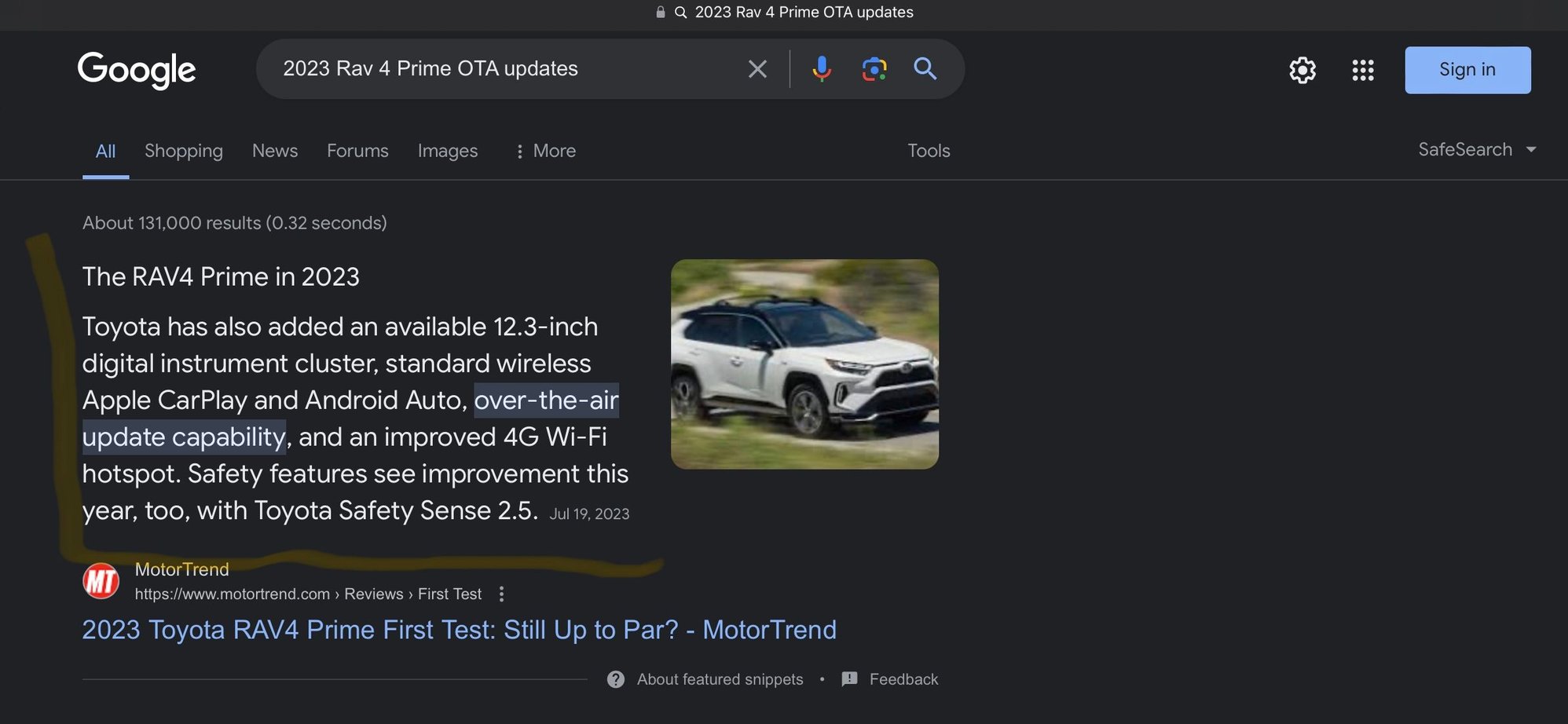Click the Google logo

click(137, 70)
